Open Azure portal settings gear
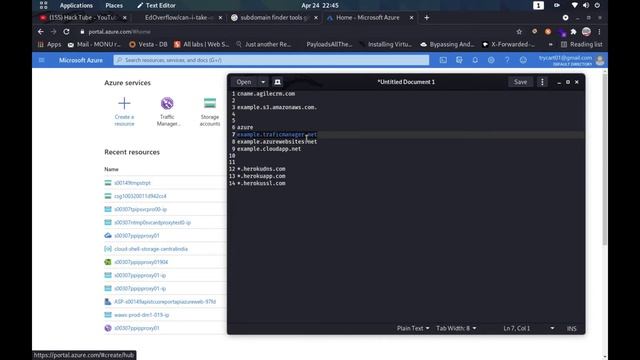 [x=491, y=60]
